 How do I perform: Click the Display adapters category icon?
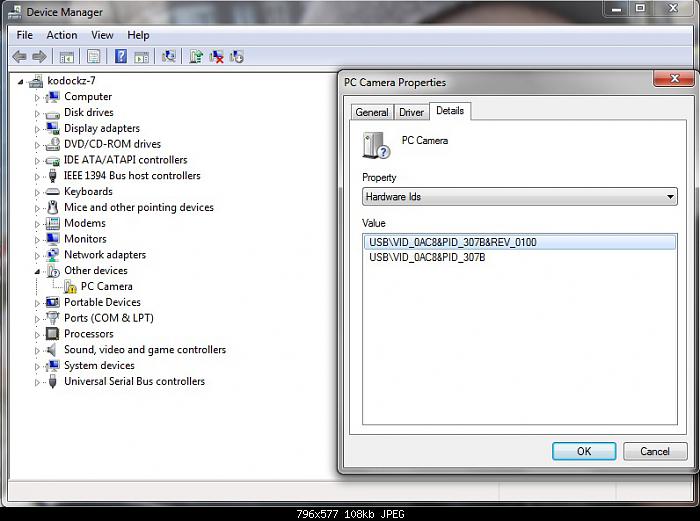[x=53, y=128]
